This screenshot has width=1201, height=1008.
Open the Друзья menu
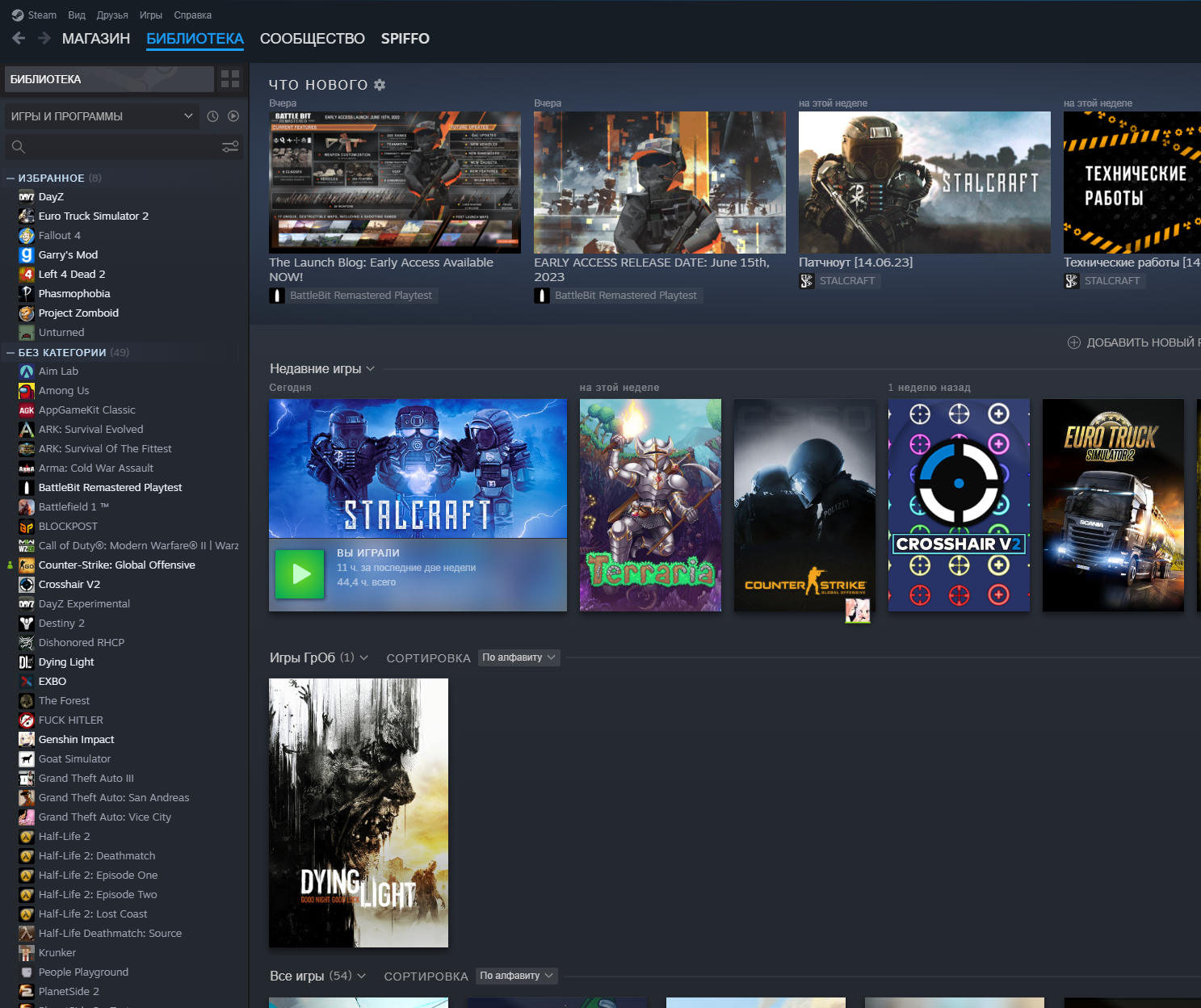[x=112, y=15]
